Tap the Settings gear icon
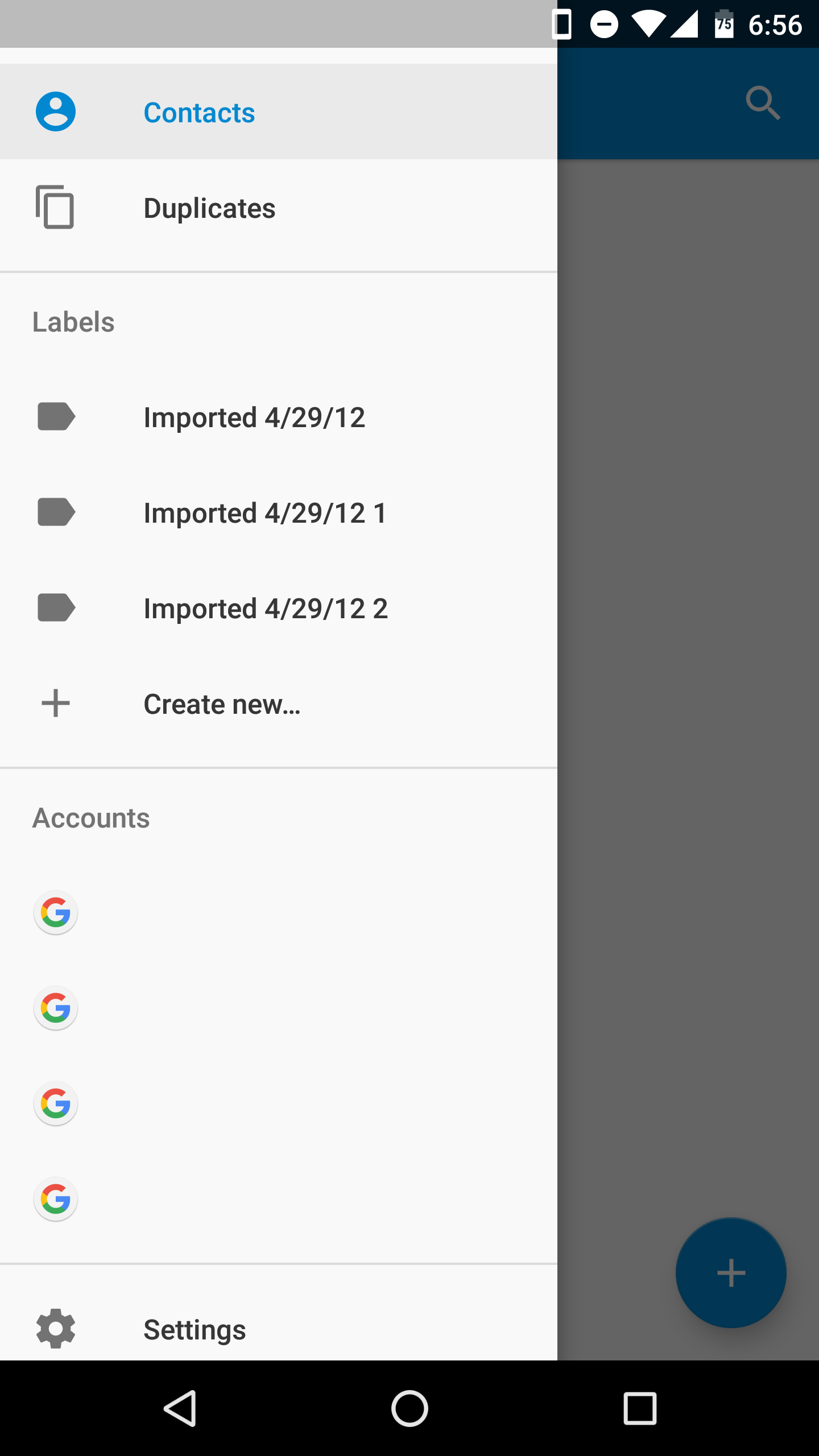The height and width of the screenshot is (1456, 819). click(x=56, y=1329)
